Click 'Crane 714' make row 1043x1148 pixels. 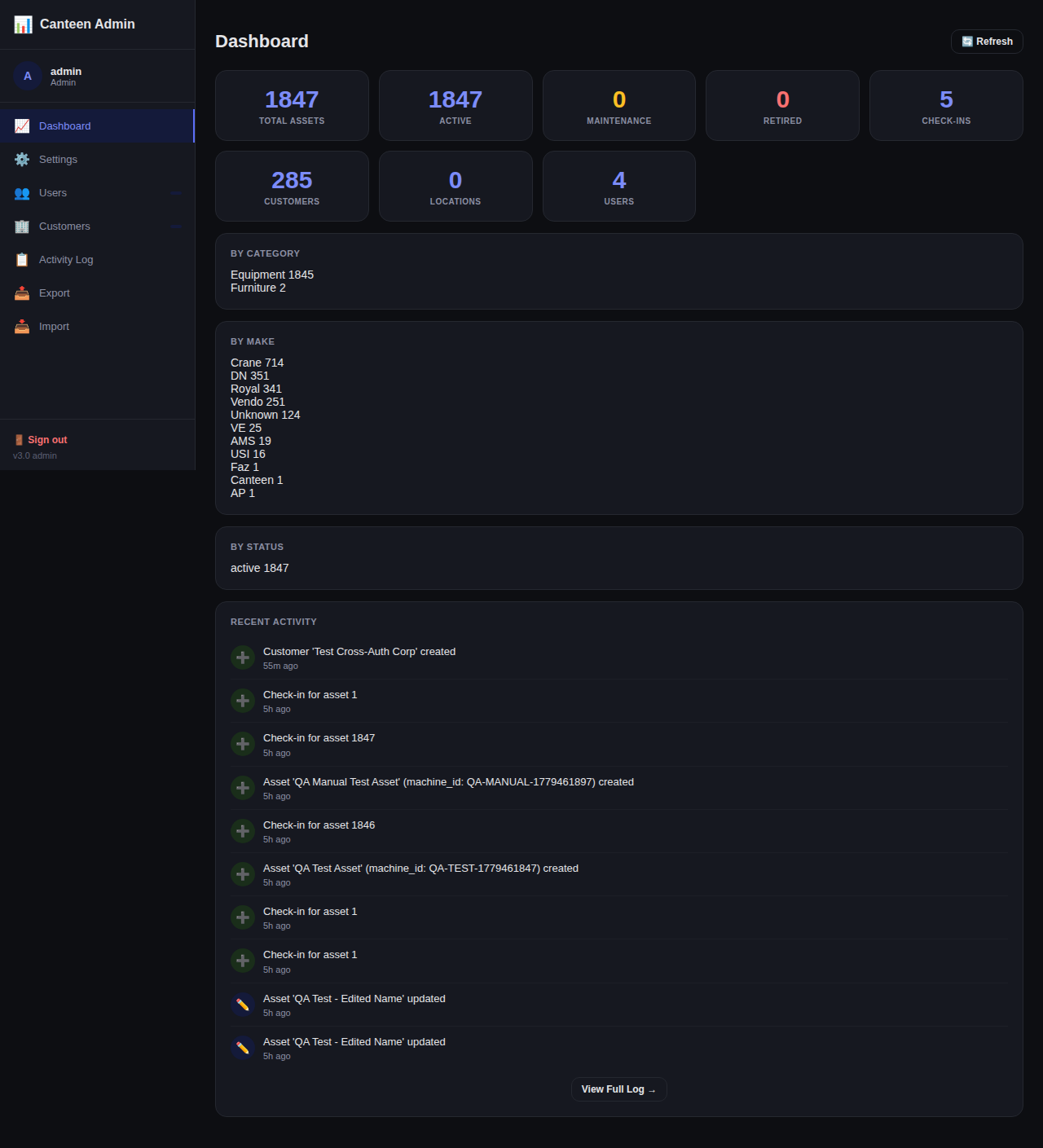coord(257,363)
